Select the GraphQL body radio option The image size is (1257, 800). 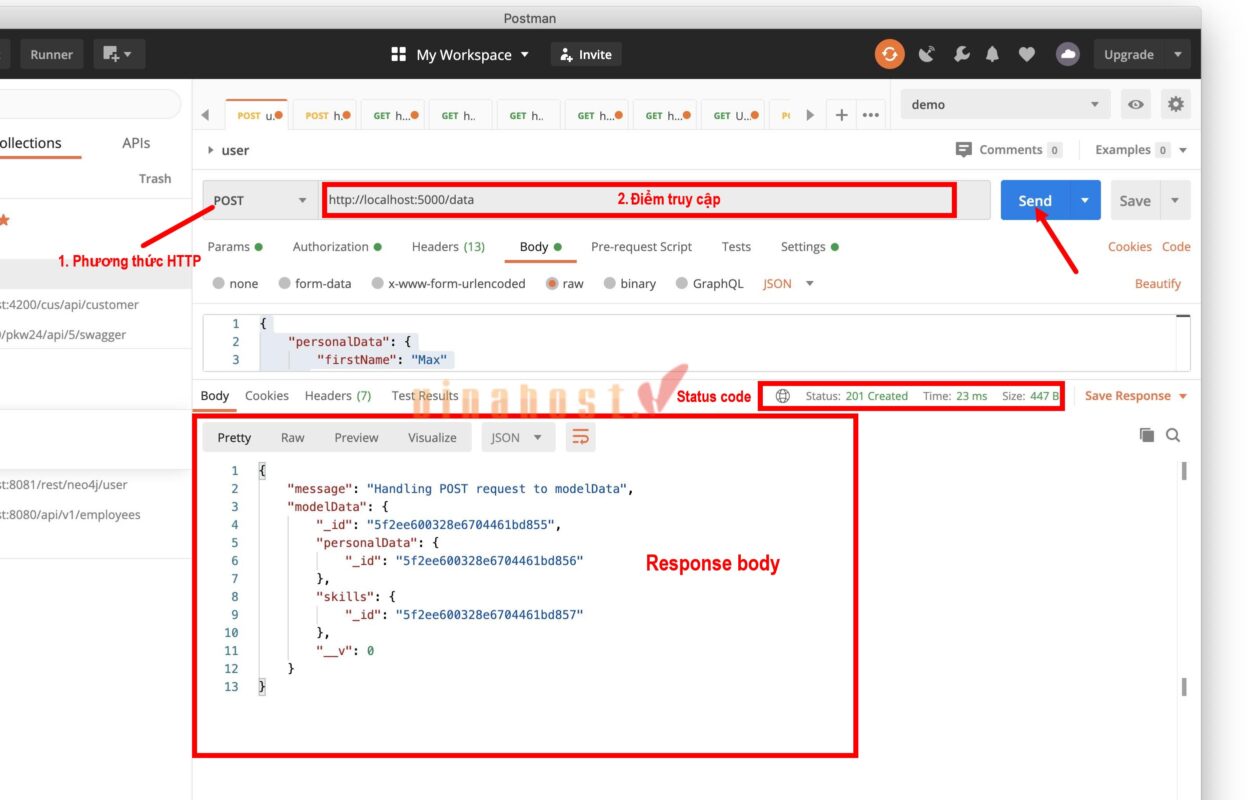[682, 284]
